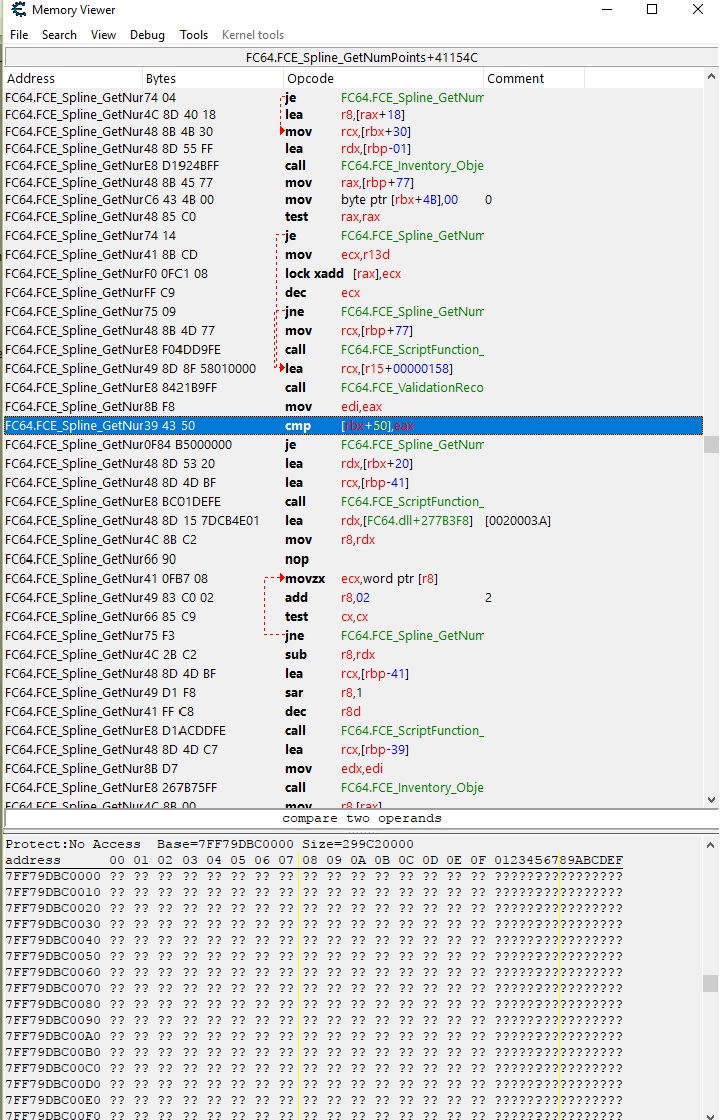
Task: Select the lock xadd [rax],ecx instruction row
Action: [352, 274]
